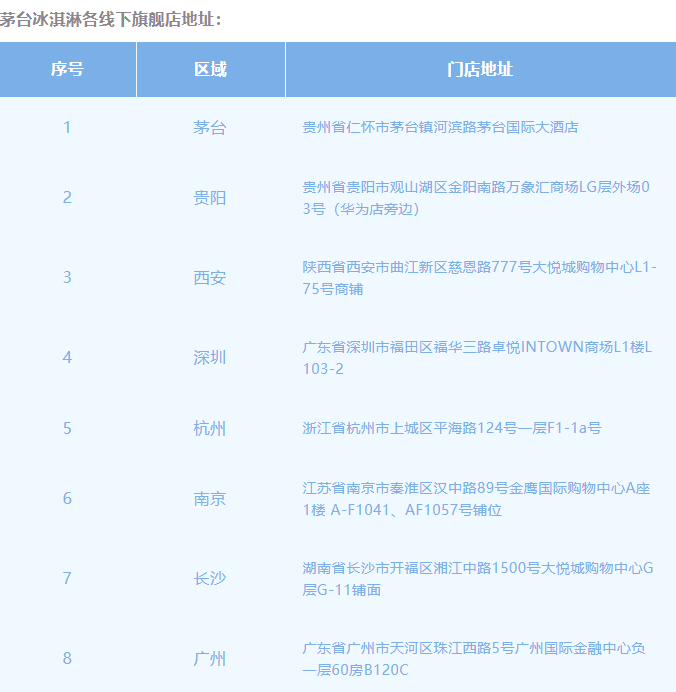Select the serial number 8 cell
This screenshot has width=676, height=692.
pos(67,658)
